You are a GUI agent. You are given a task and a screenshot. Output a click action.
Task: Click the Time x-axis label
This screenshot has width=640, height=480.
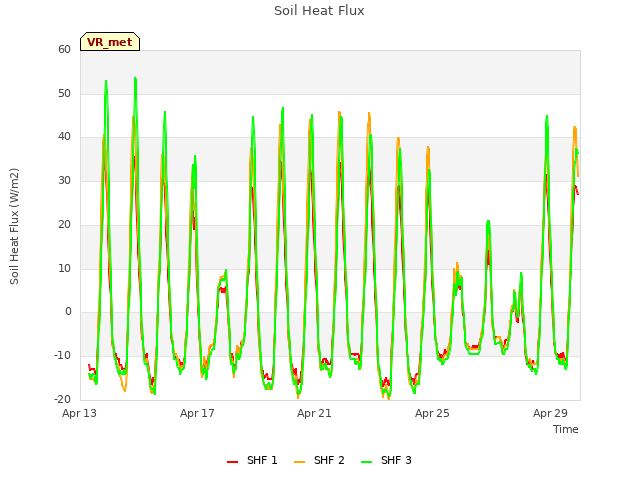point(566,429)
